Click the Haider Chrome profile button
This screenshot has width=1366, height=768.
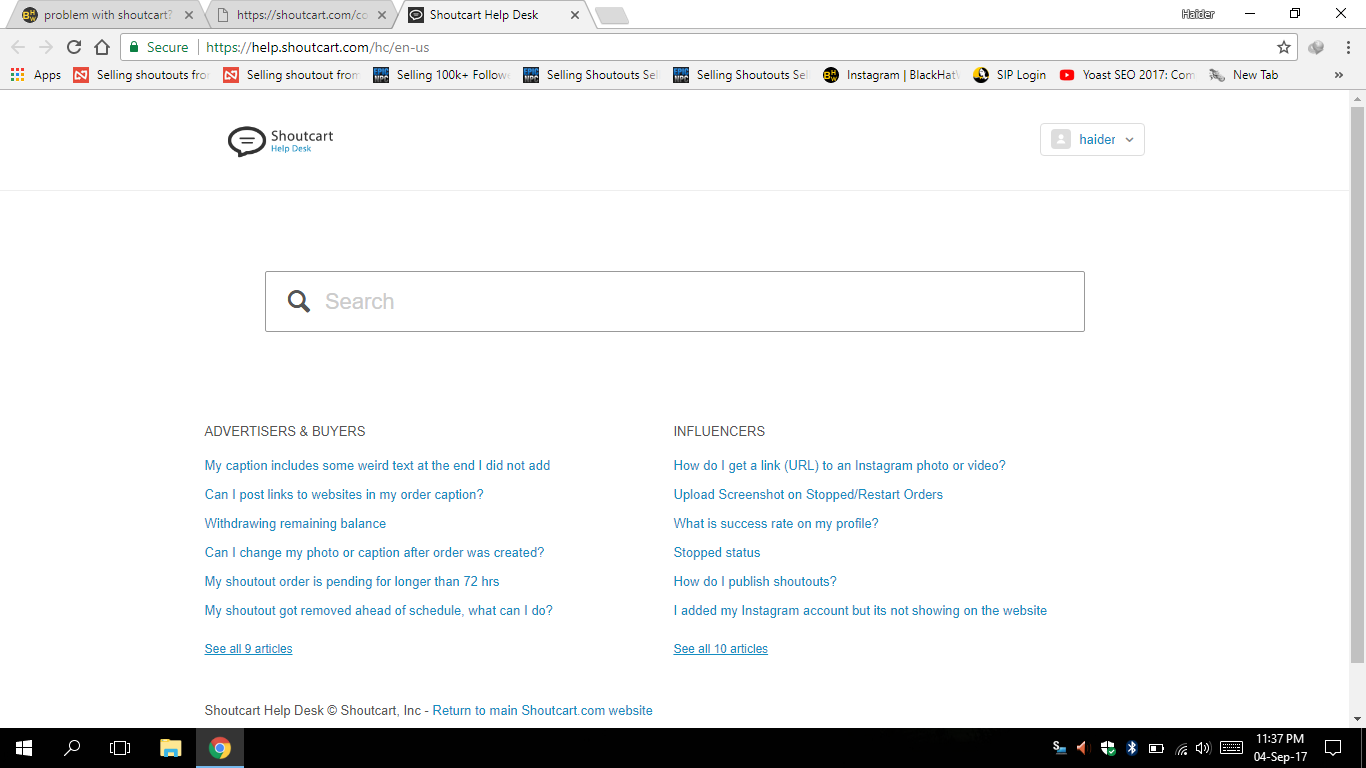(1198, 14)
